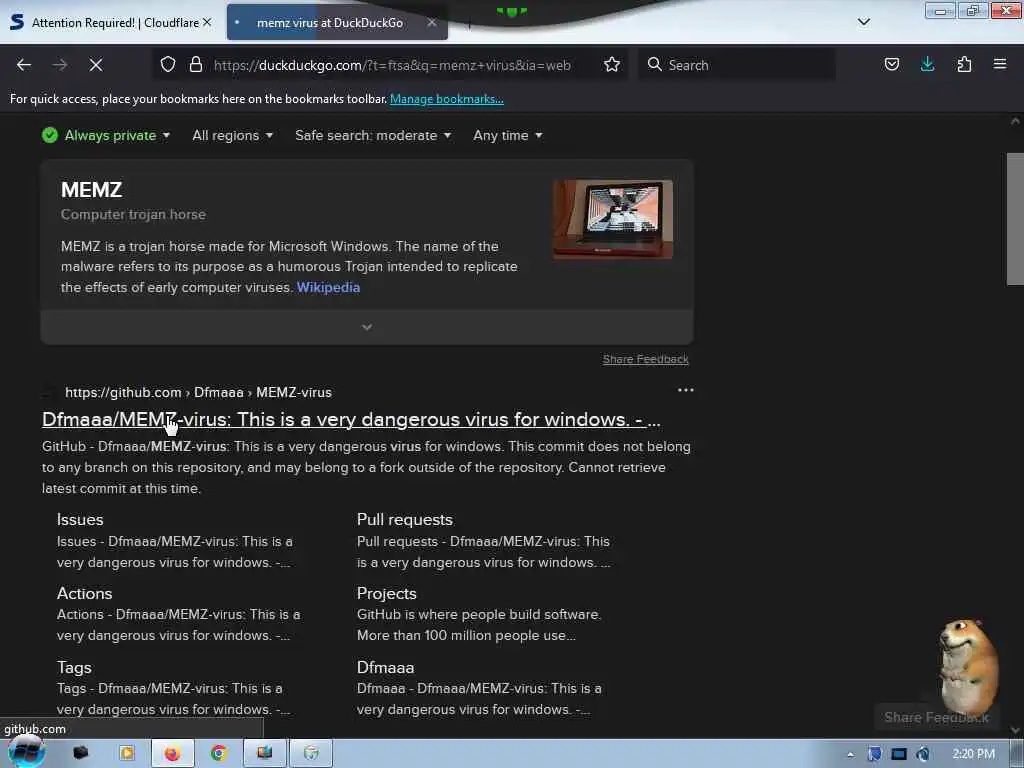Open the Extensions puzzle icon
Screen dimensions: 1024x768
click(x=964, y=65)
